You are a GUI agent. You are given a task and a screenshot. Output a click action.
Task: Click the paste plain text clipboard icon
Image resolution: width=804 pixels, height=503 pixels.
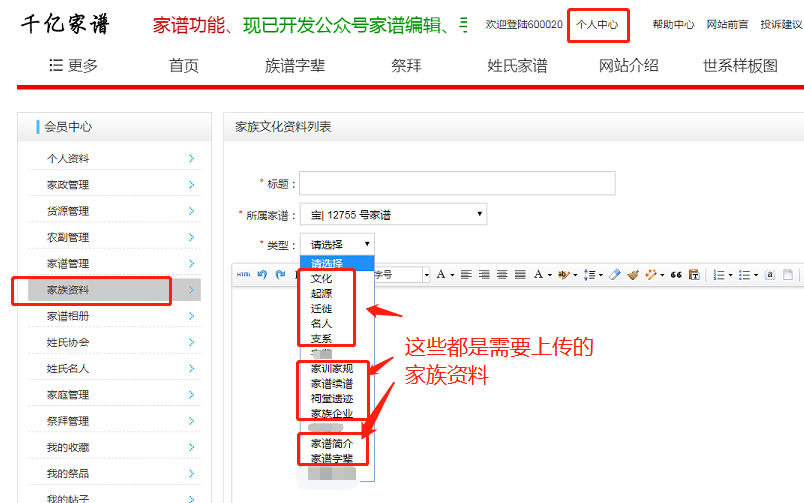pyautogui.click(x=694, y=275)
